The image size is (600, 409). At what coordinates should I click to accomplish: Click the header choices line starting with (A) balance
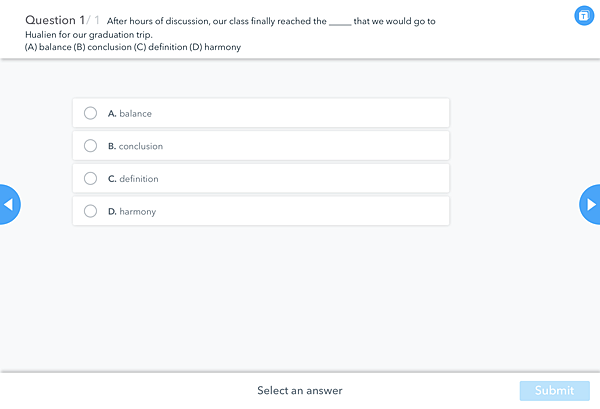(133, 47)
